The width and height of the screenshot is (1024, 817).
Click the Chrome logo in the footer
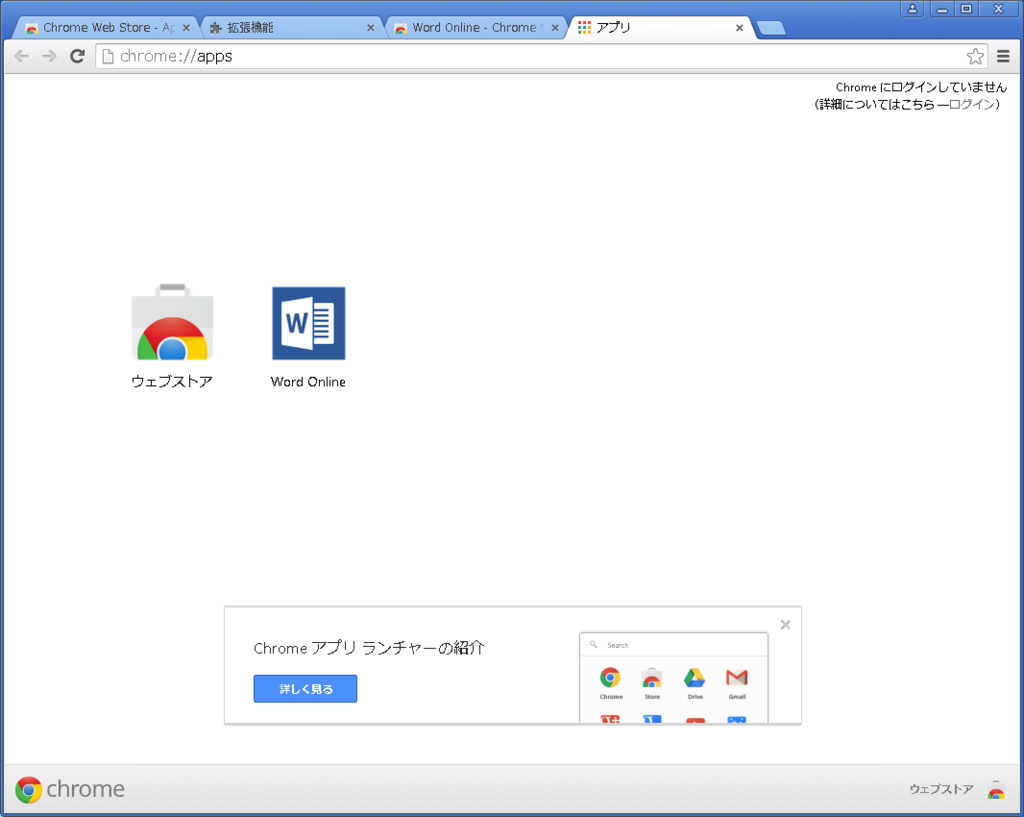point(70,789)
